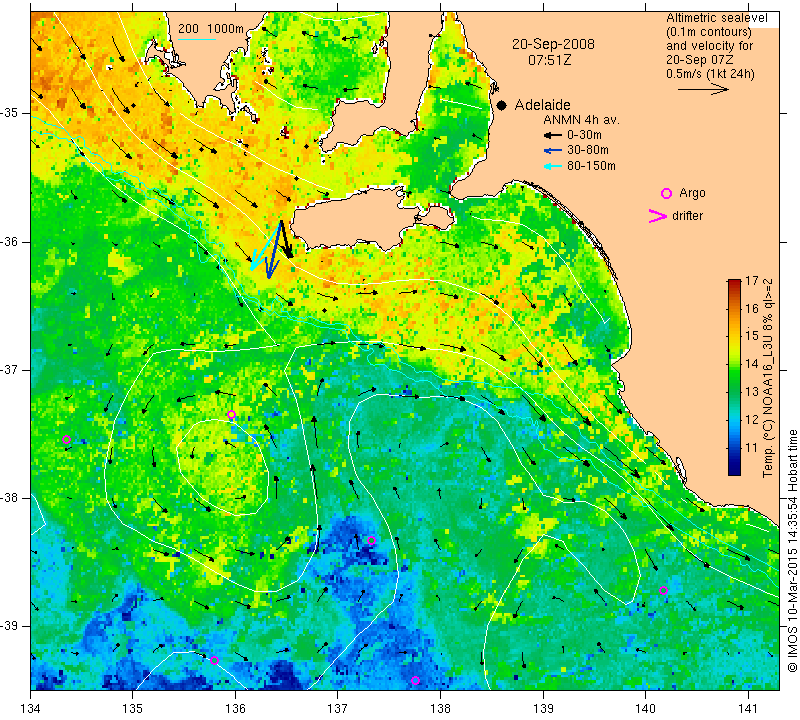
Task: Click the temperature color bar at 17
Action: click(734, 281)
